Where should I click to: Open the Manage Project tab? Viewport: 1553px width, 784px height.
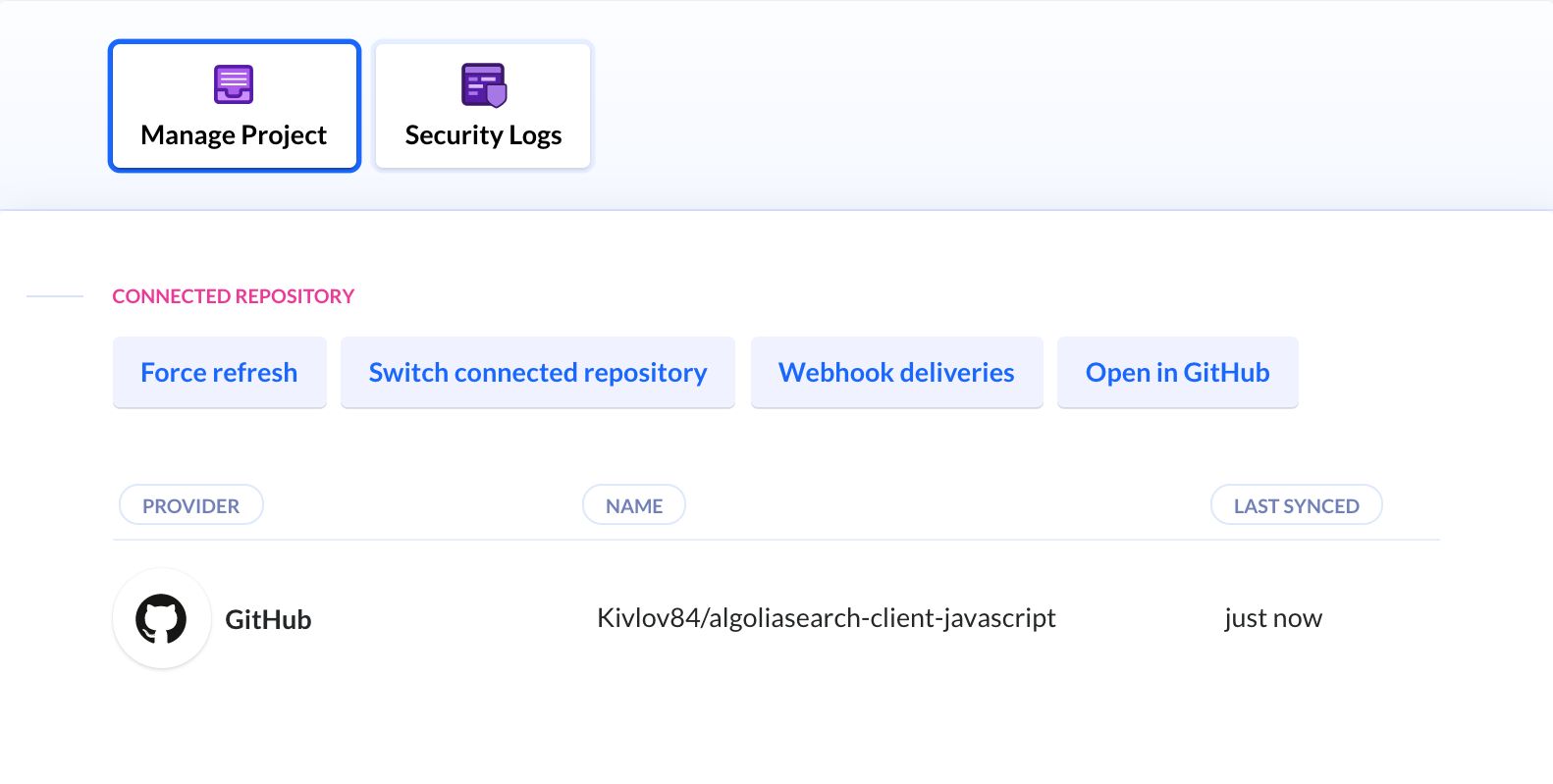pyautogui.click(x=235, y=106)
